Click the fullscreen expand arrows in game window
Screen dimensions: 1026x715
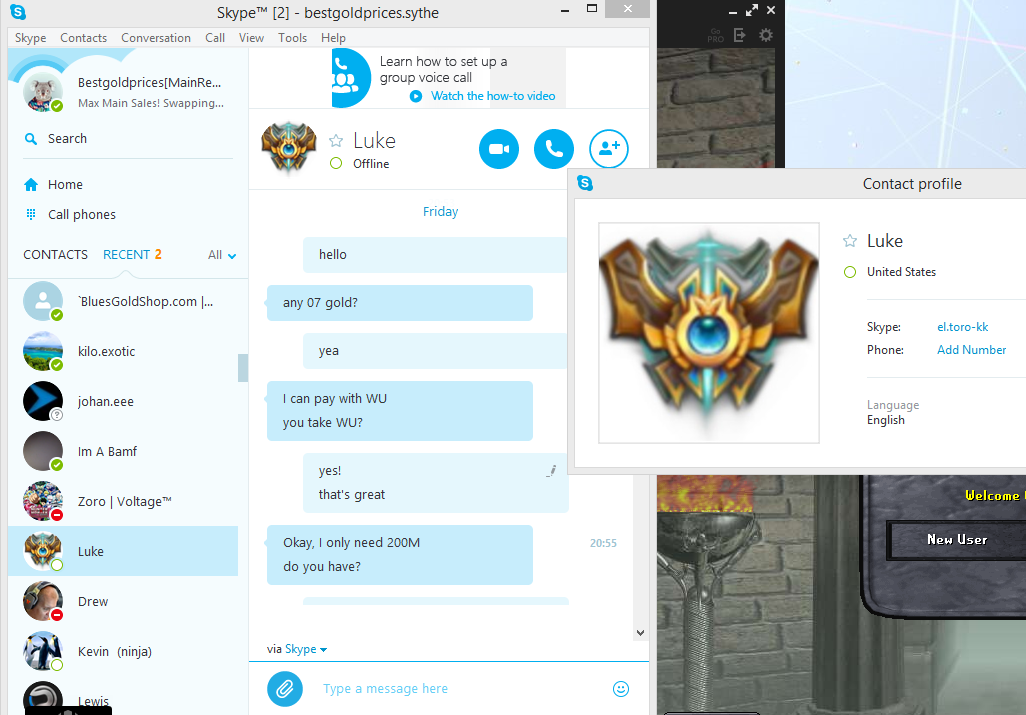coord(752,10)
